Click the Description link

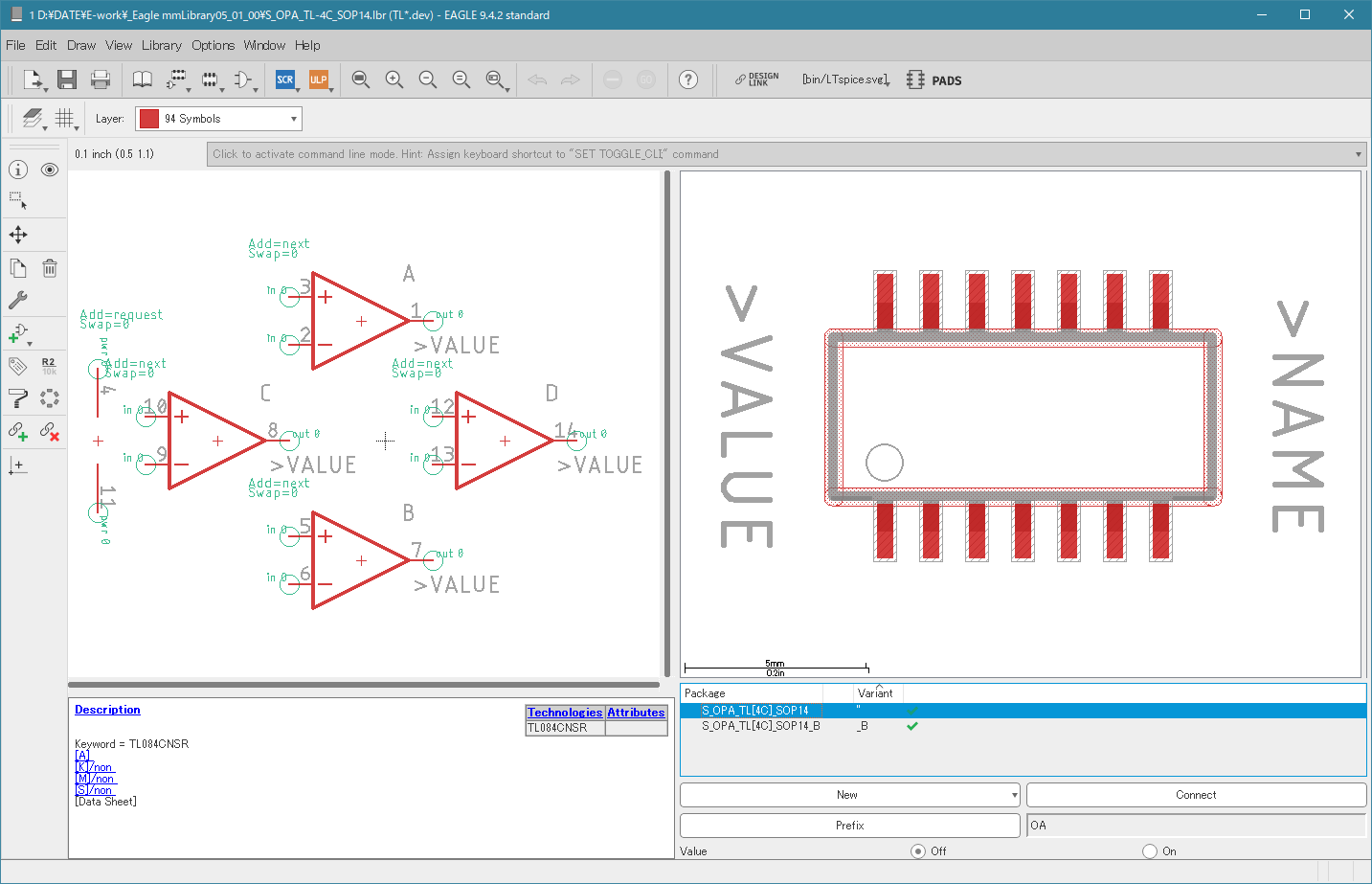point(107,710)
